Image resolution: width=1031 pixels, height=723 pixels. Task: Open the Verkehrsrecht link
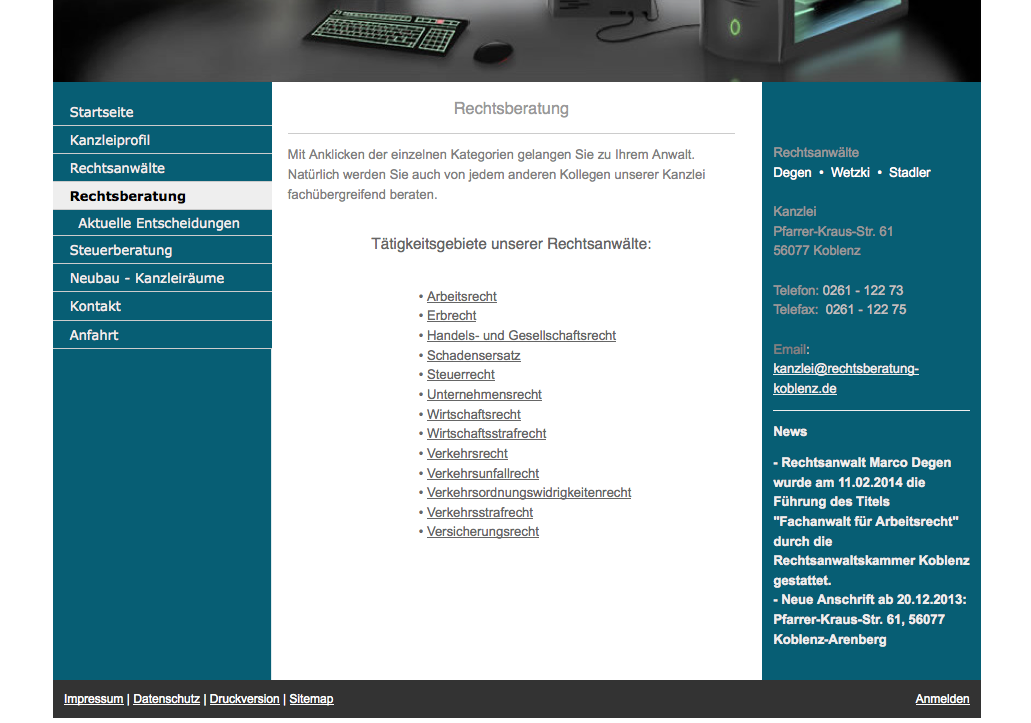point(467,454)
